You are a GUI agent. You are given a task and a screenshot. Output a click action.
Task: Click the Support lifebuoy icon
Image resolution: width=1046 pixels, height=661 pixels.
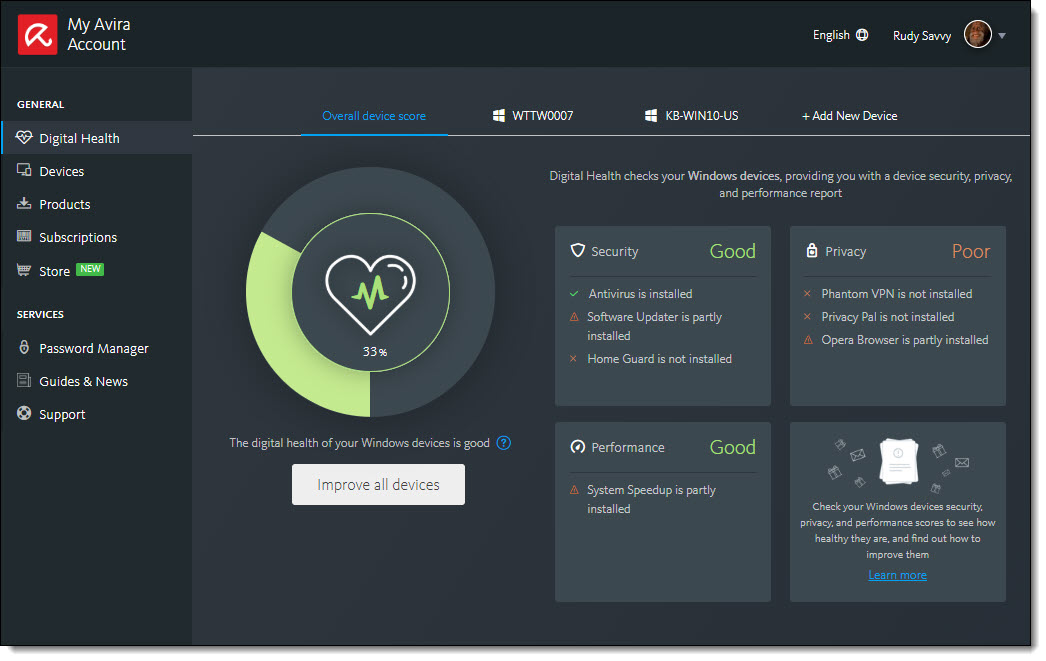point(24,413)
